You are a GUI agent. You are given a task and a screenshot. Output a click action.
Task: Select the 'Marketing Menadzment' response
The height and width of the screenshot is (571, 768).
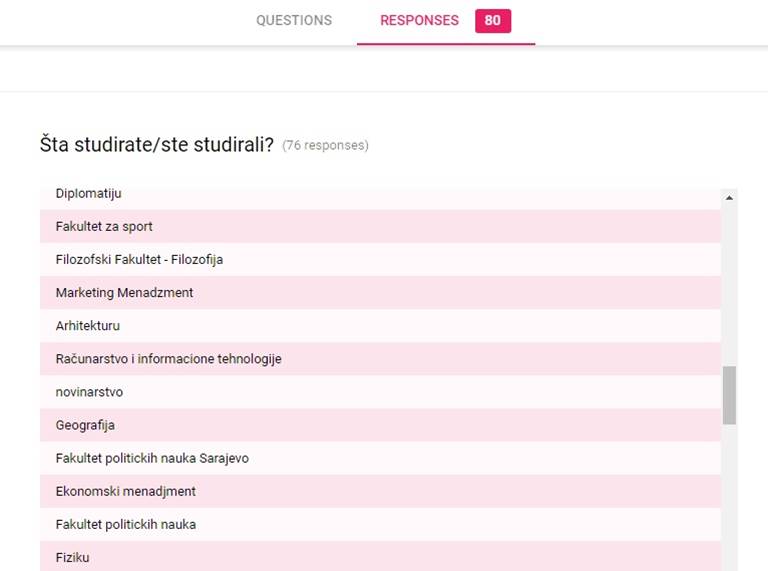click(124, 293)
